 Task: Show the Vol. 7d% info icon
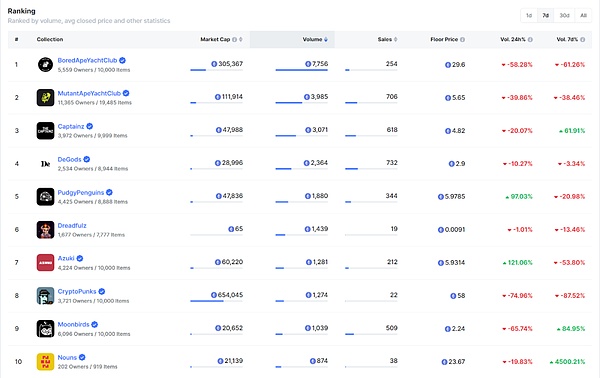[x=582, y=39]
